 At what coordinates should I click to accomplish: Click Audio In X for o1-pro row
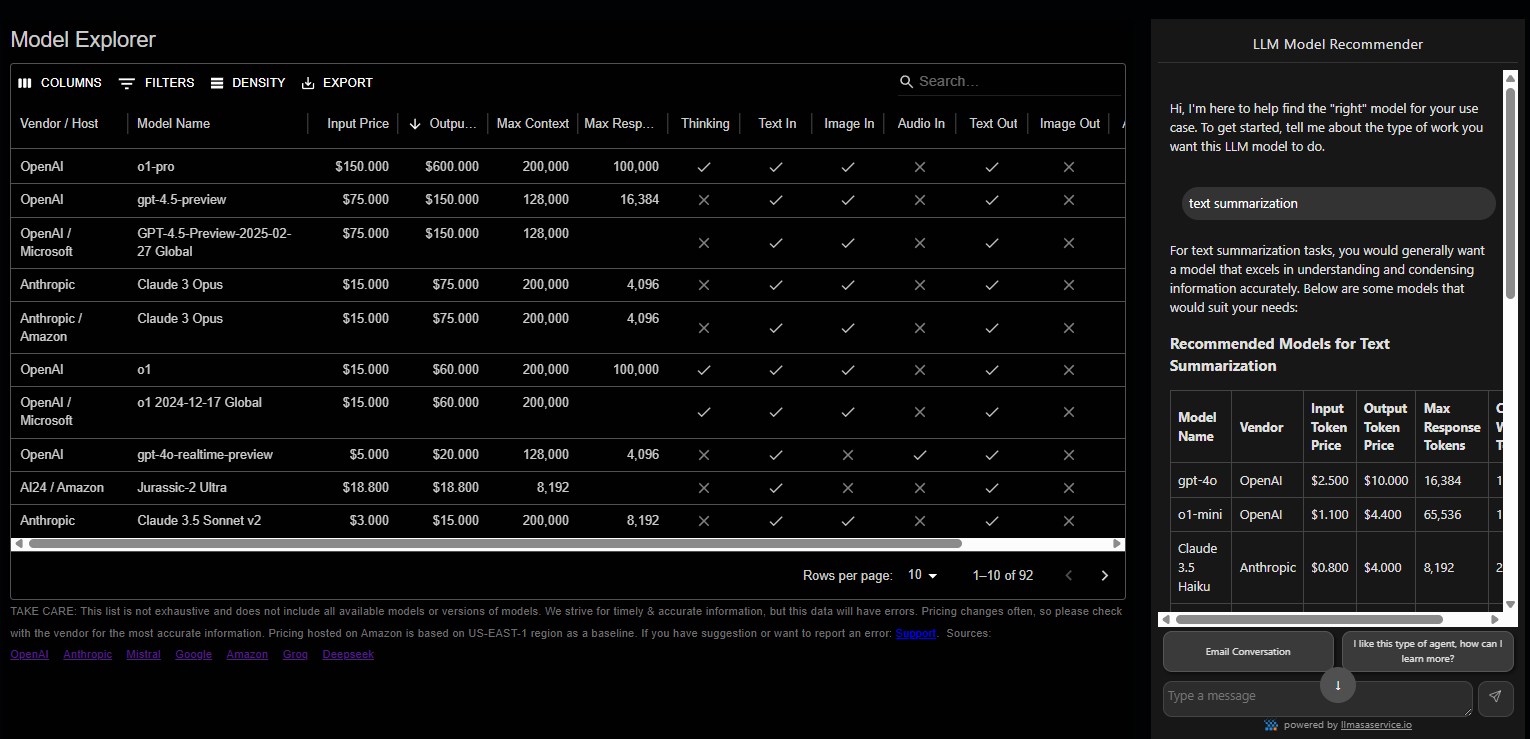920,167
